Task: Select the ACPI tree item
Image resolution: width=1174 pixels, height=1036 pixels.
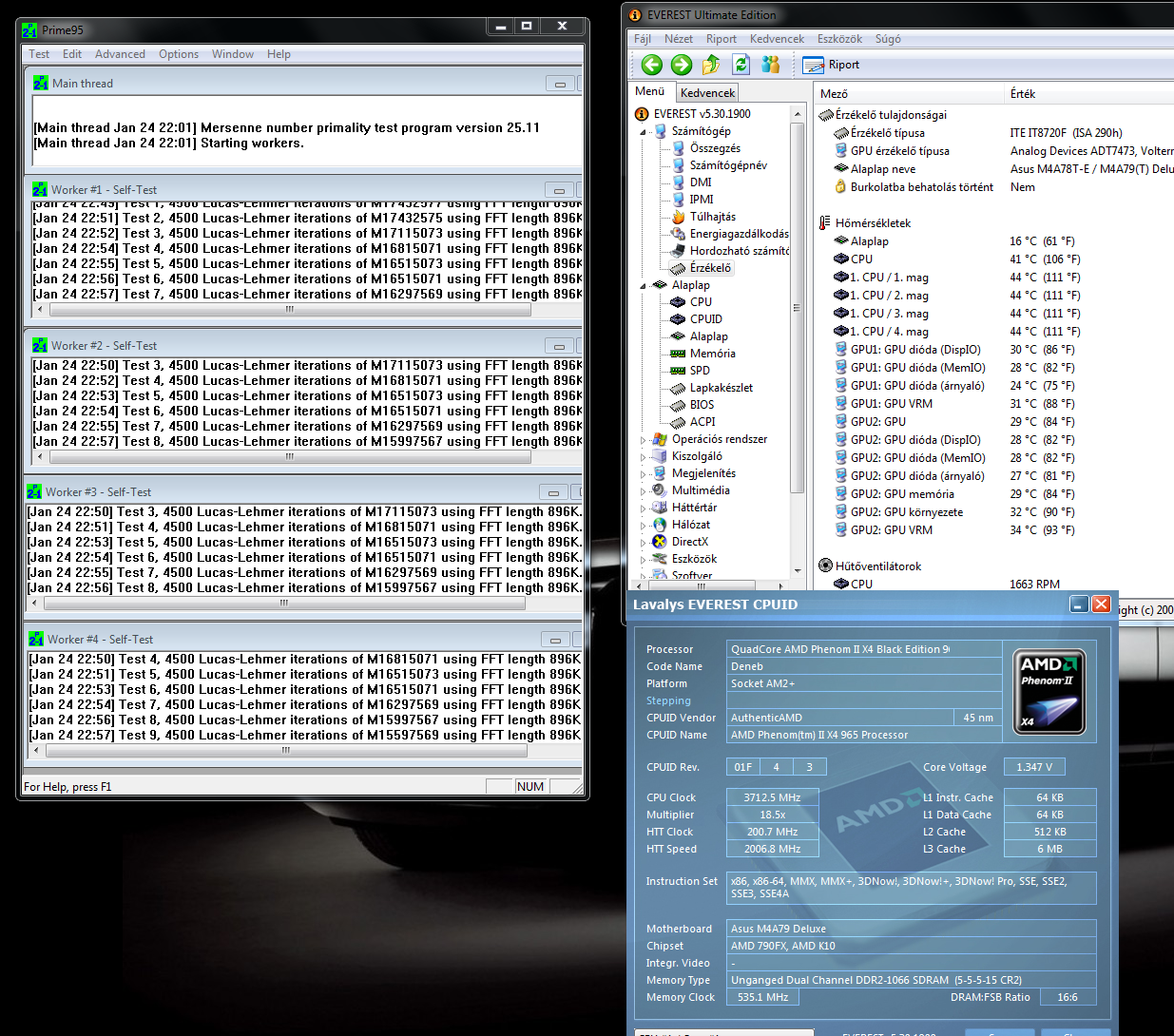Action: [x=702, y=422]
